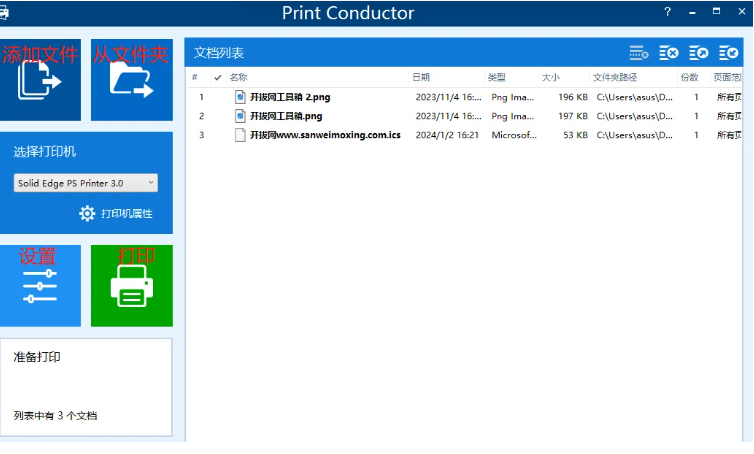The width and height of the screenshot is (754, 454).
Task: Click the 准备打印 status text
Action: tap(37, 357)
